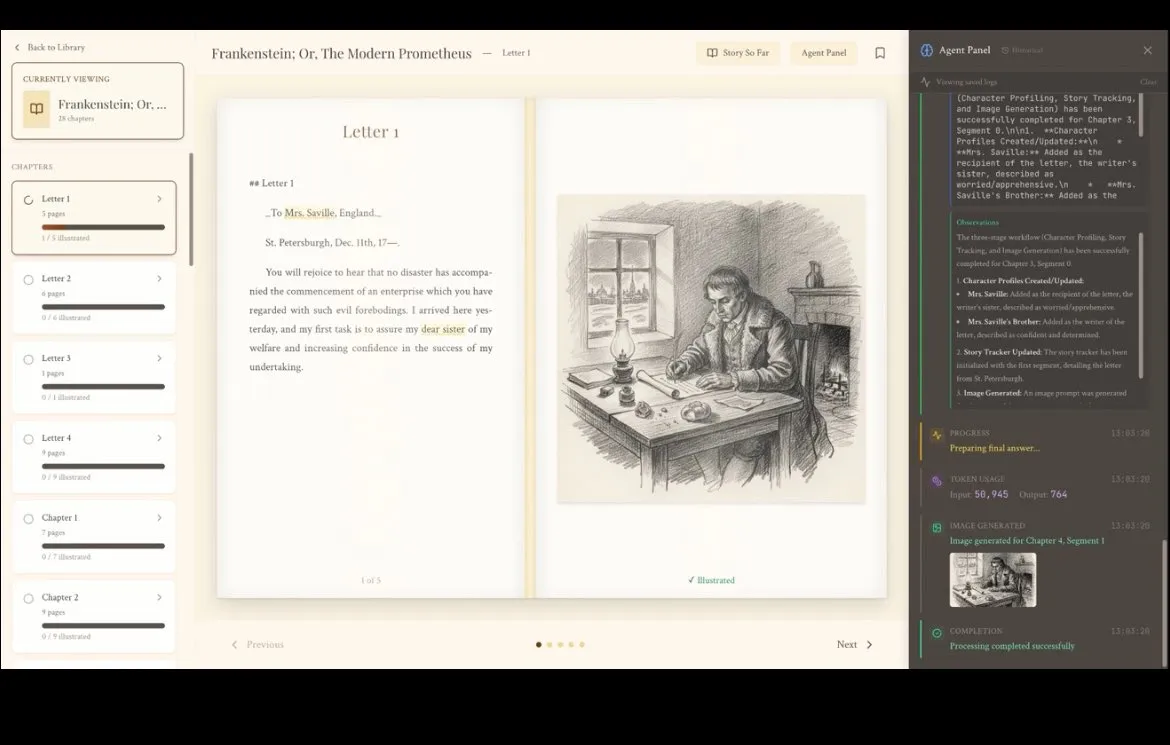Image resolution: width=1170 pixels, height=745 pixels.
Task: Click the Back to Library arrow icon
Action: 17,48
